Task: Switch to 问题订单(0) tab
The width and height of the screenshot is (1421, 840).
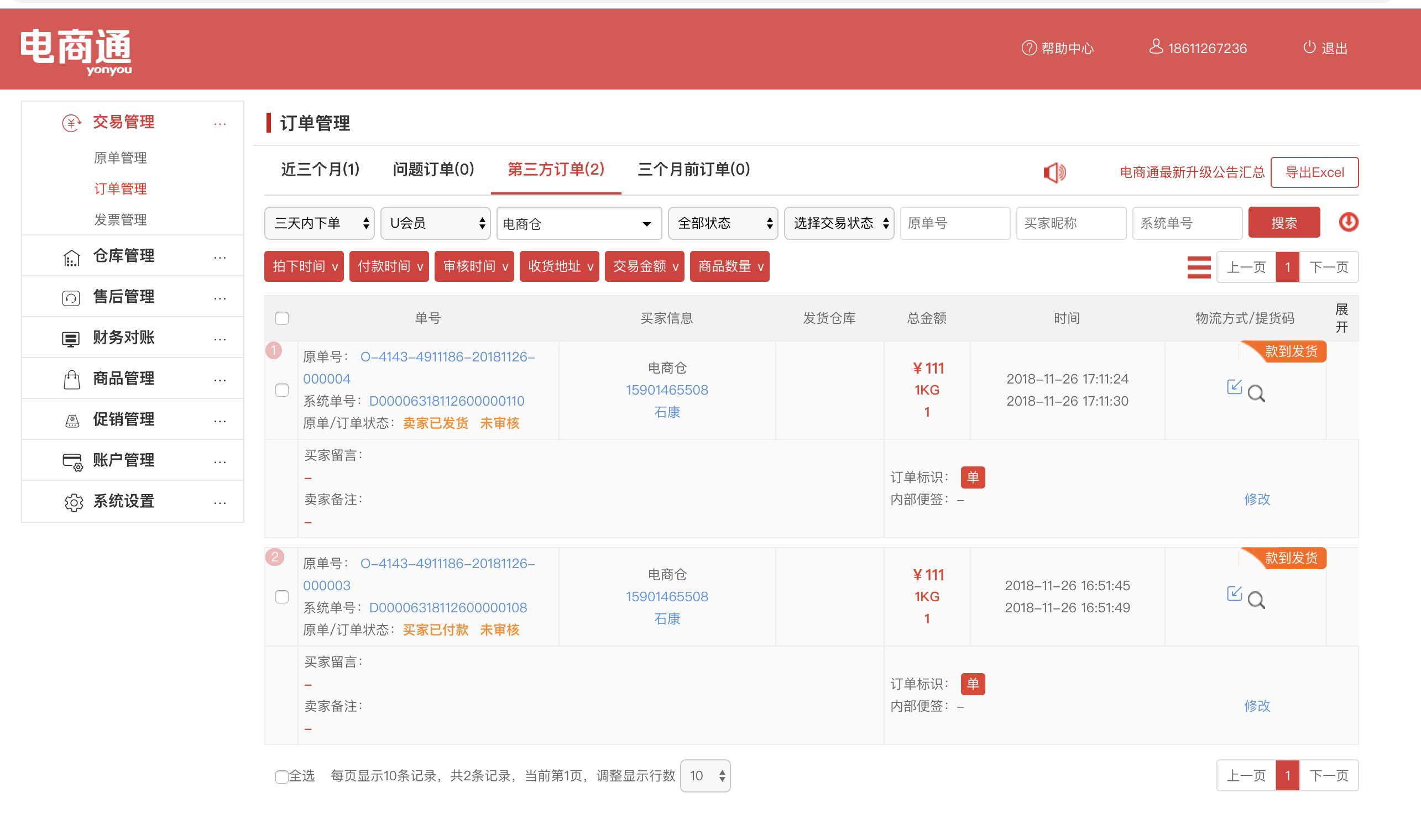Action: [x=433, y=169]
